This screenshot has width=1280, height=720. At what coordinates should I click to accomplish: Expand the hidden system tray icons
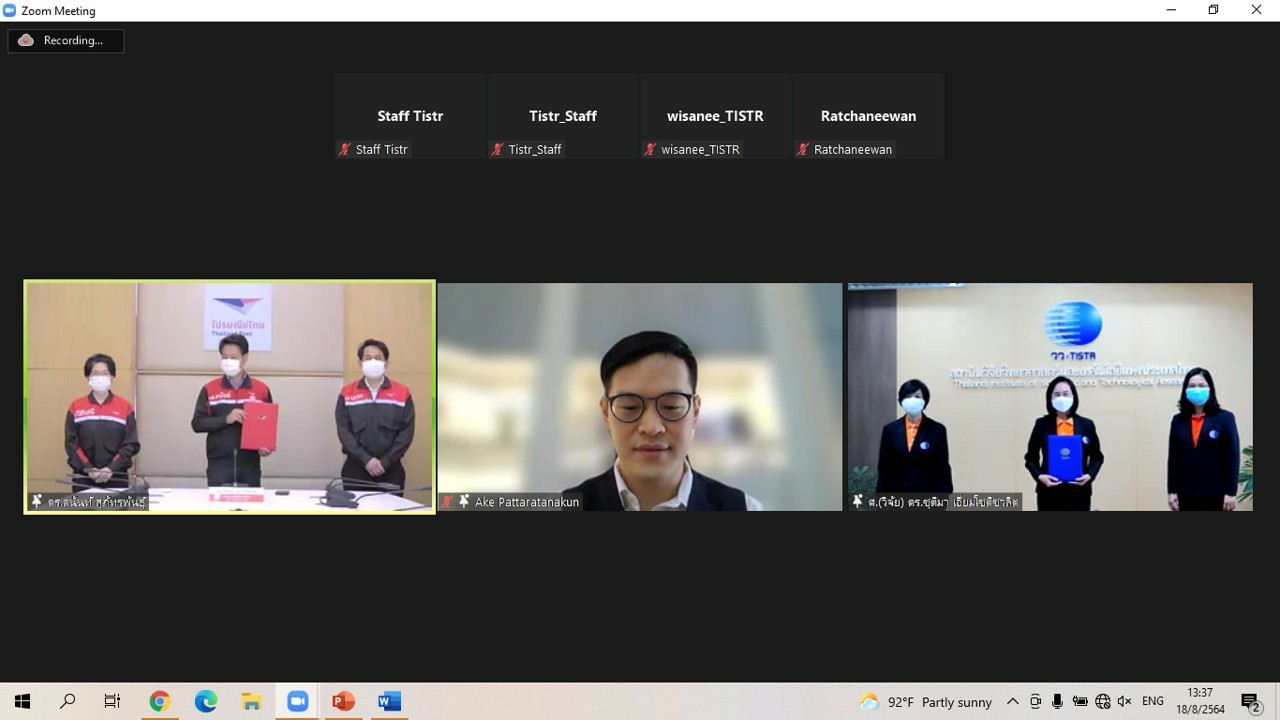pyautogui.click(x=1012, y=702)
